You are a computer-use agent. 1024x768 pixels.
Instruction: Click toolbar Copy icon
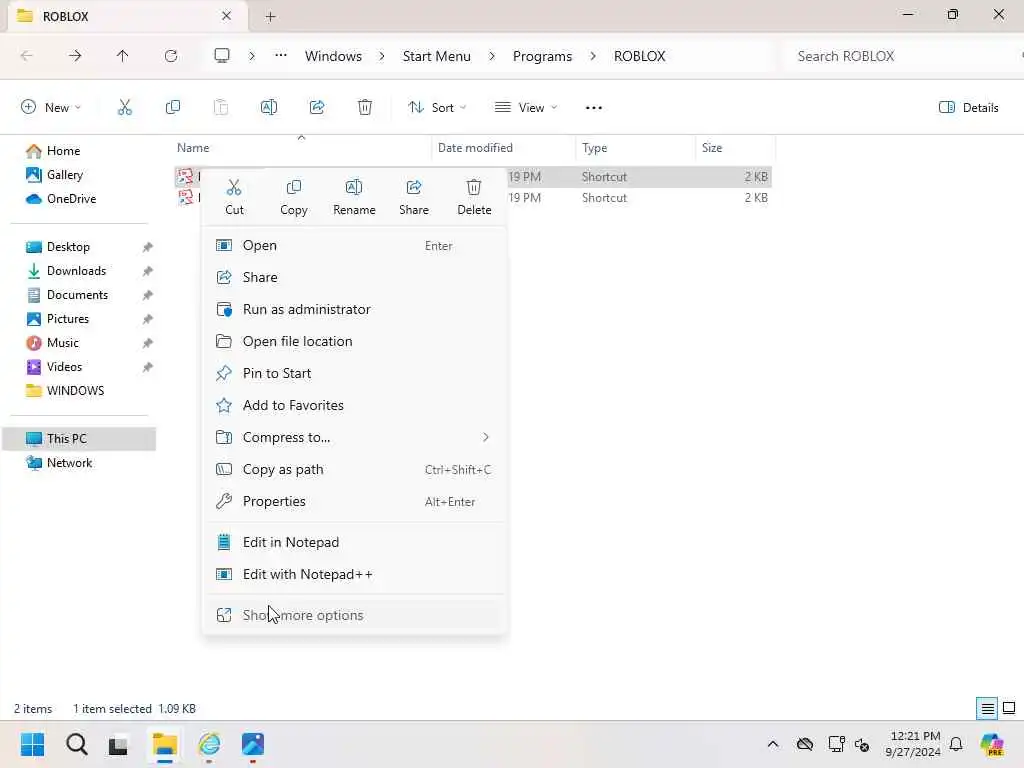pyautogui.click(x=173, y=107)
